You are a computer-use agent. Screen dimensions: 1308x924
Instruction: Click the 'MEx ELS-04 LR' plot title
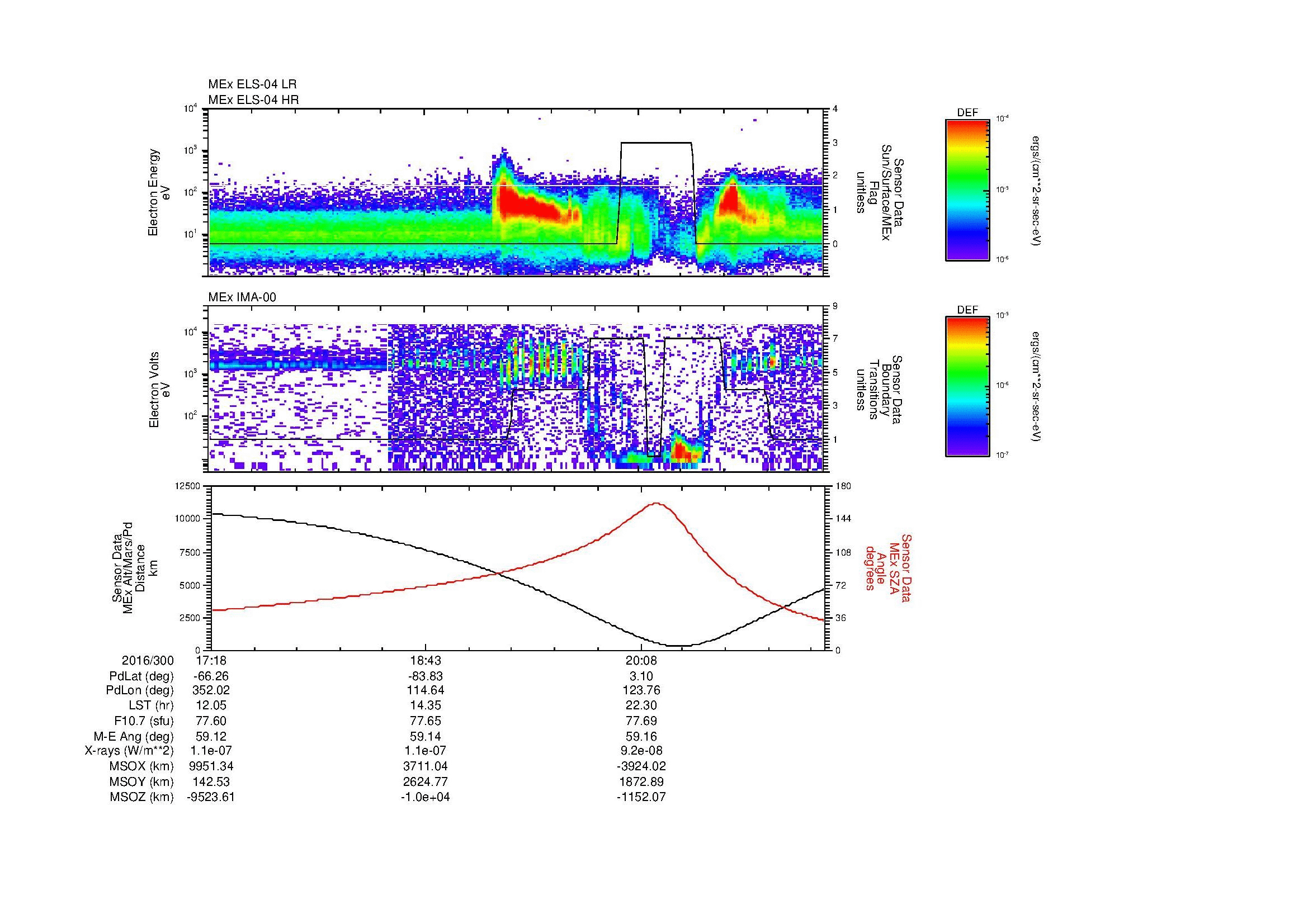[252, 84]
